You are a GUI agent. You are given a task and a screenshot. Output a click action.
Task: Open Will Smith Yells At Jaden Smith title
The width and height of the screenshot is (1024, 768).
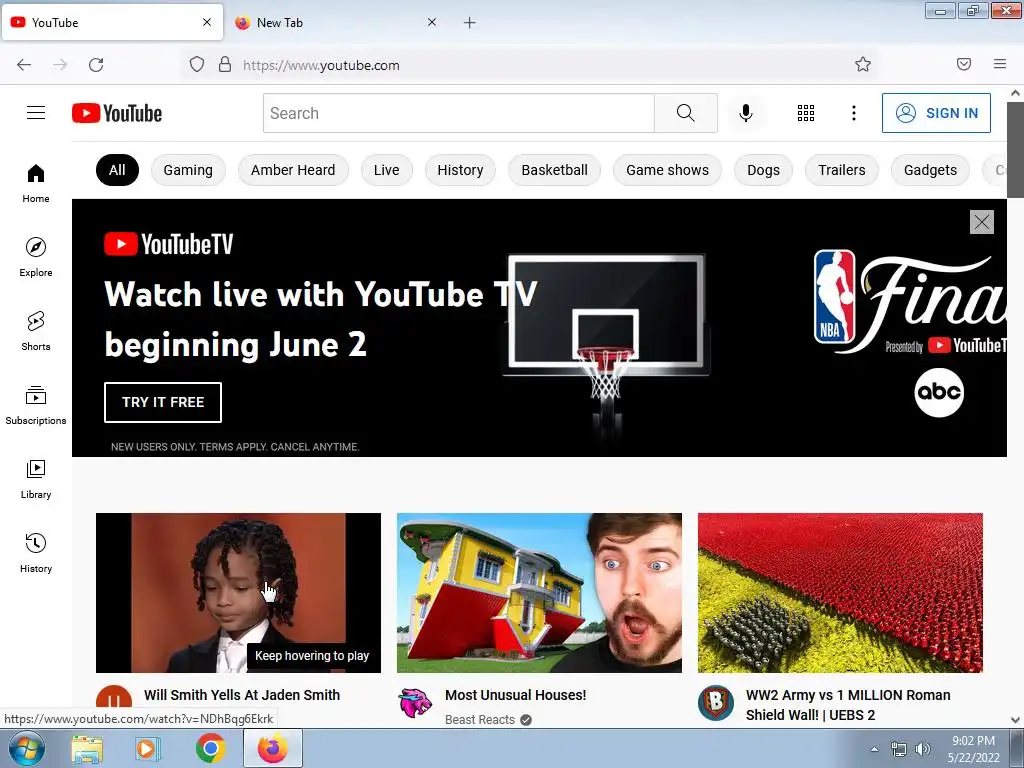tap(242, 695)
